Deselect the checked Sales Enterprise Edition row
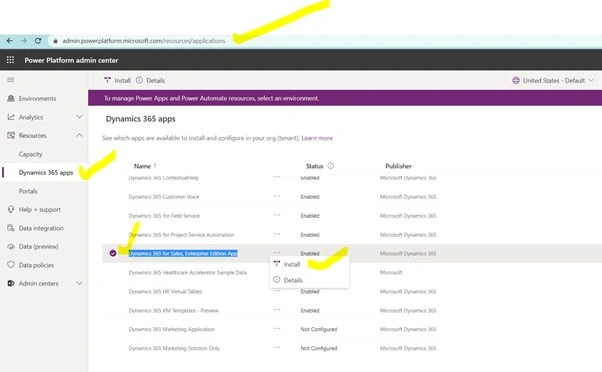The image size is (602, 372). click(x=113, y=253)
